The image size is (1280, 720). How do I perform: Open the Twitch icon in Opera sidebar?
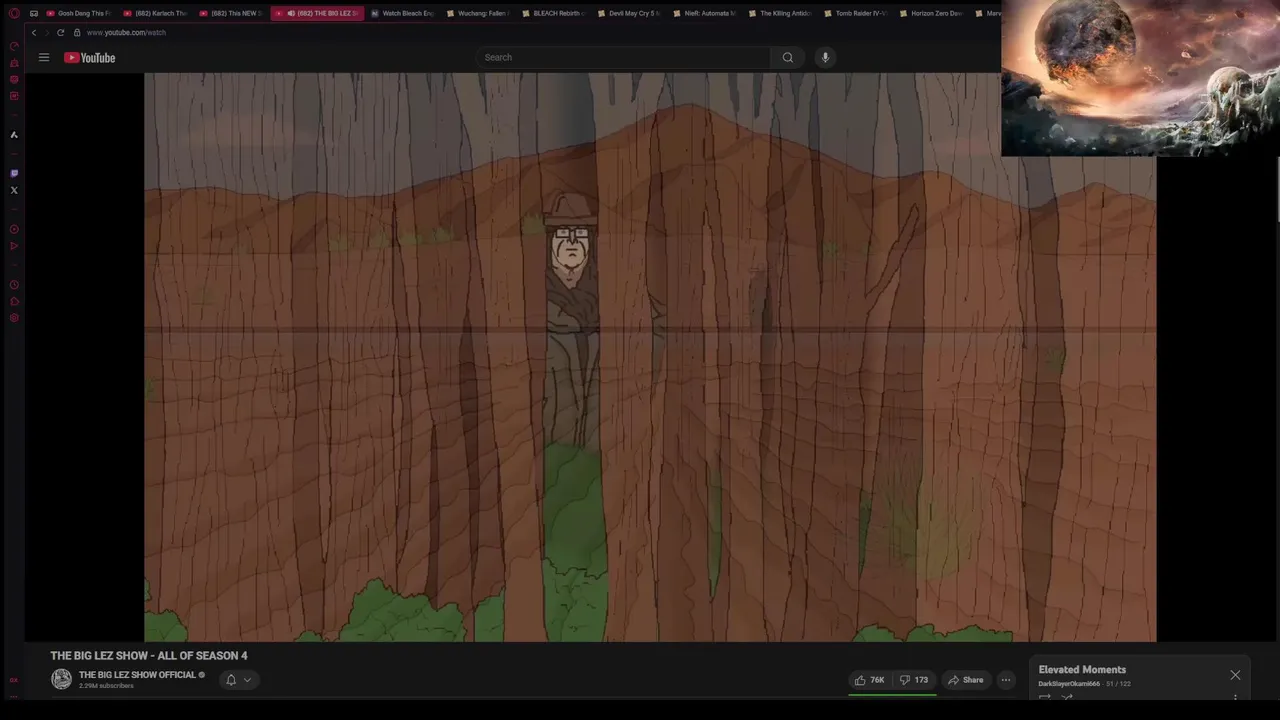click(x=14, y=173)
